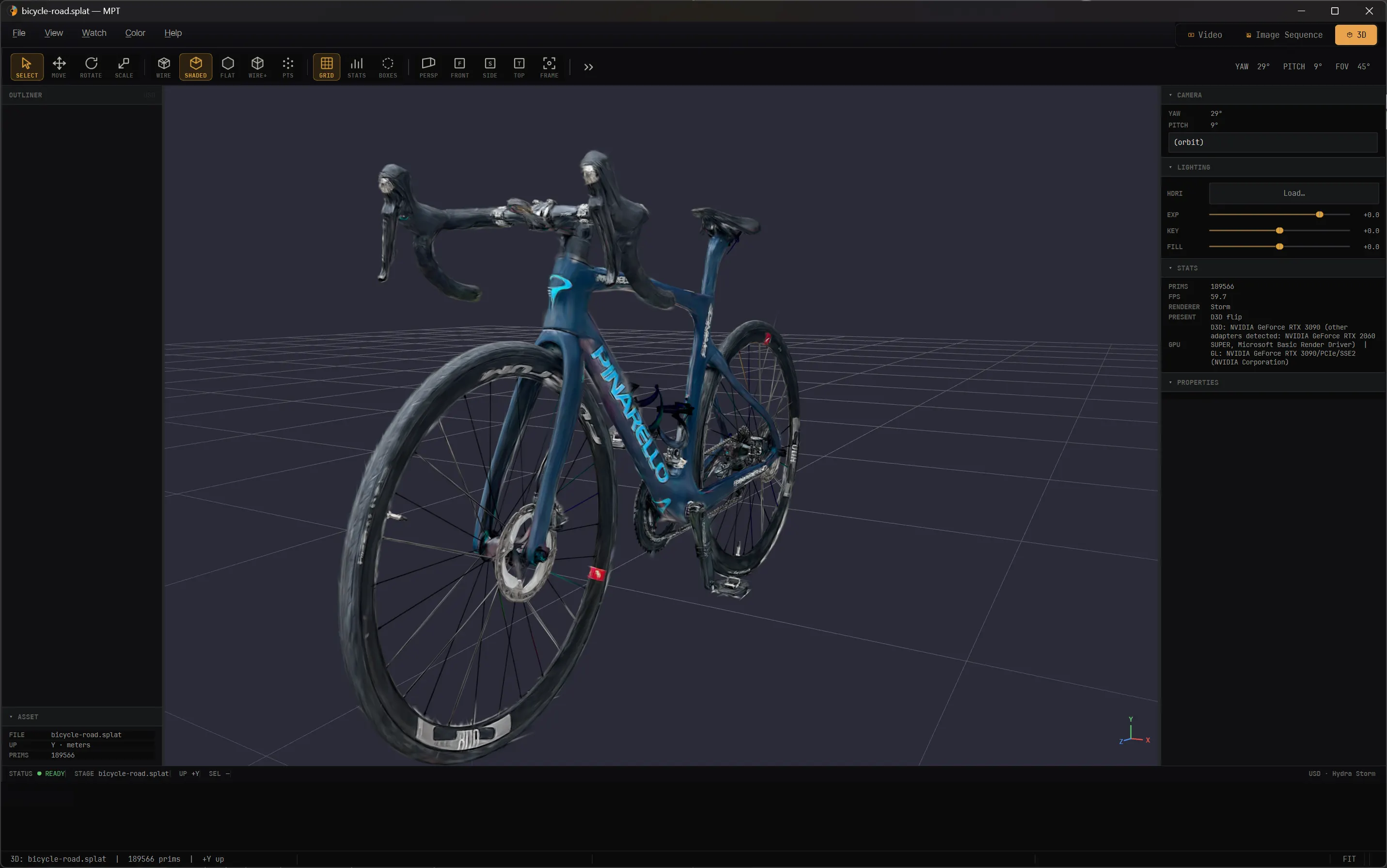Open the Help menu

pyautogui.click(x=173, y=33)
